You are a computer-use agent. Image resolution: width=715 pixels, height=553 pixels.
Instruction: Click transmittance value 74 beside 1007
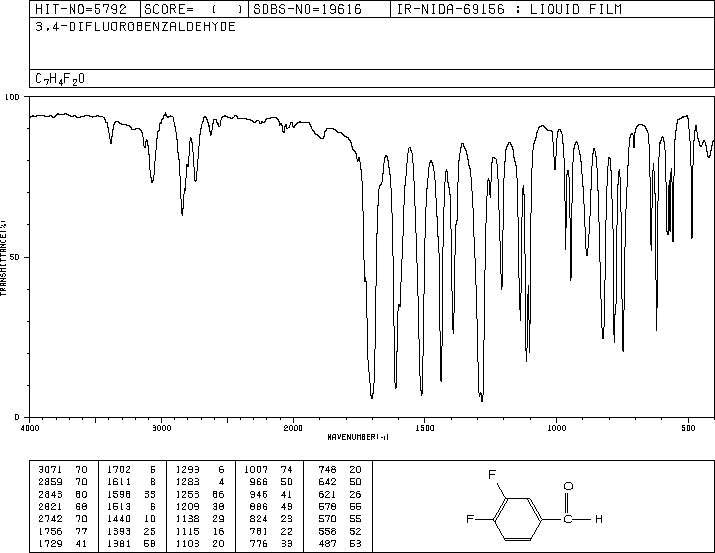[286, 470]
